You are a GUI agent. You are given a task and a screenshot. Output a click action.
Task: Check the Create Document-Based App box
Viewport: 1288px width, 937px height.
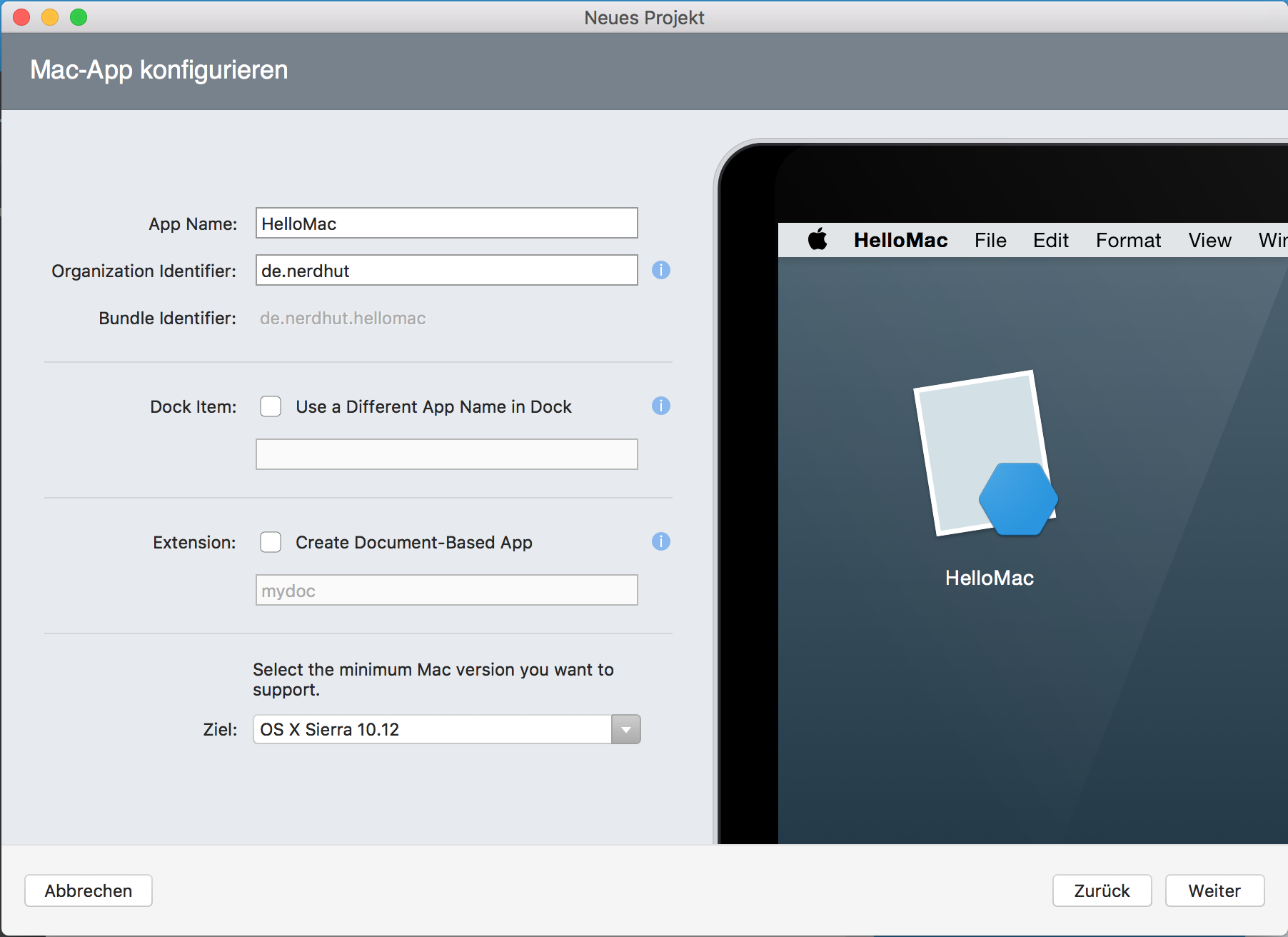click(x=271, y=542)
